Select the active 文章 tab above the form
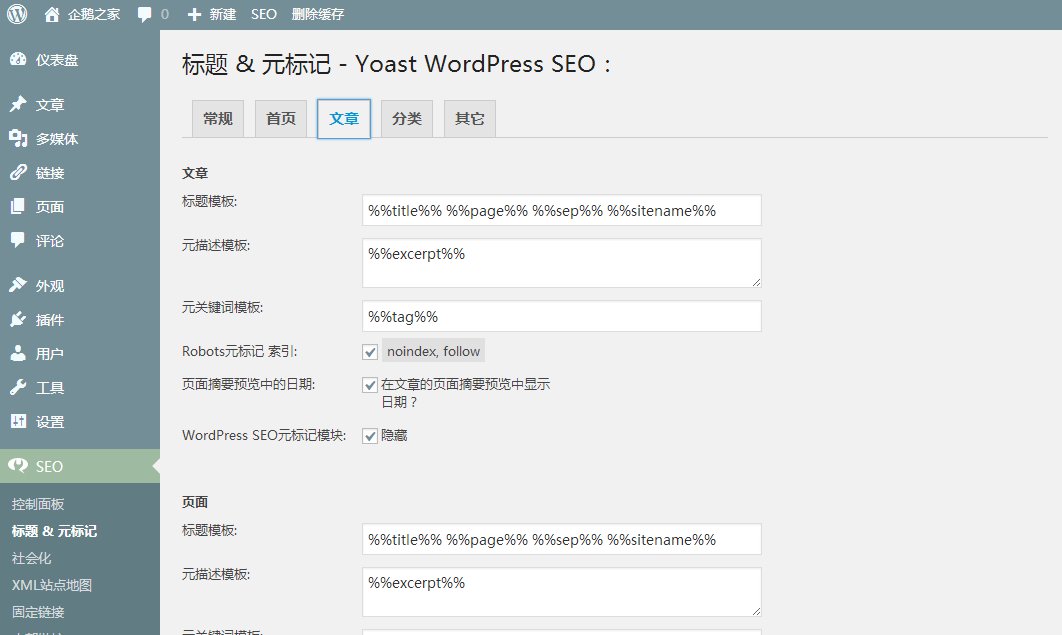This screenshot has width=1062, height=635. coord(344,118)
